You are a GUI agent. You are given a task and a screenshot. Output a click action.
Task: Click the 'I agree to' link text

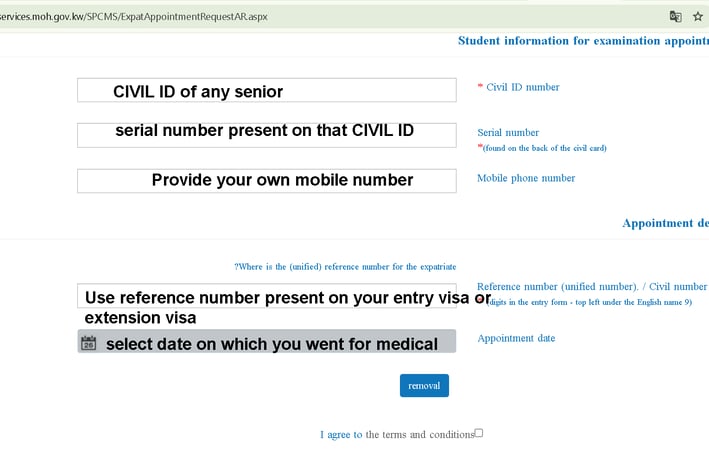click(341, 435)
